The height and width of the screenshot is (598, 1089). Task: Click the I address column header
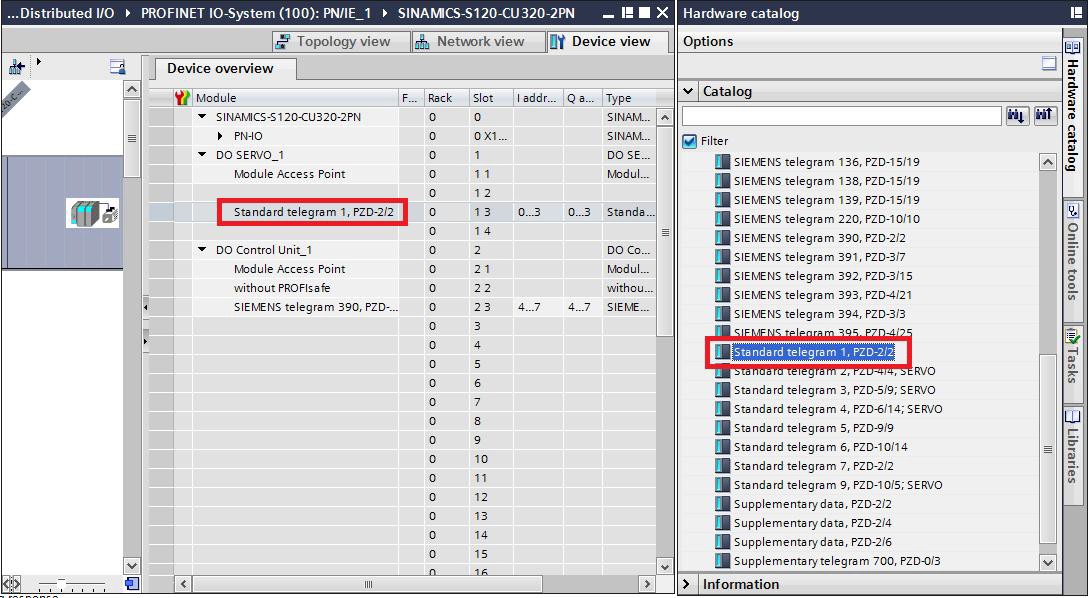coord(538,98)
